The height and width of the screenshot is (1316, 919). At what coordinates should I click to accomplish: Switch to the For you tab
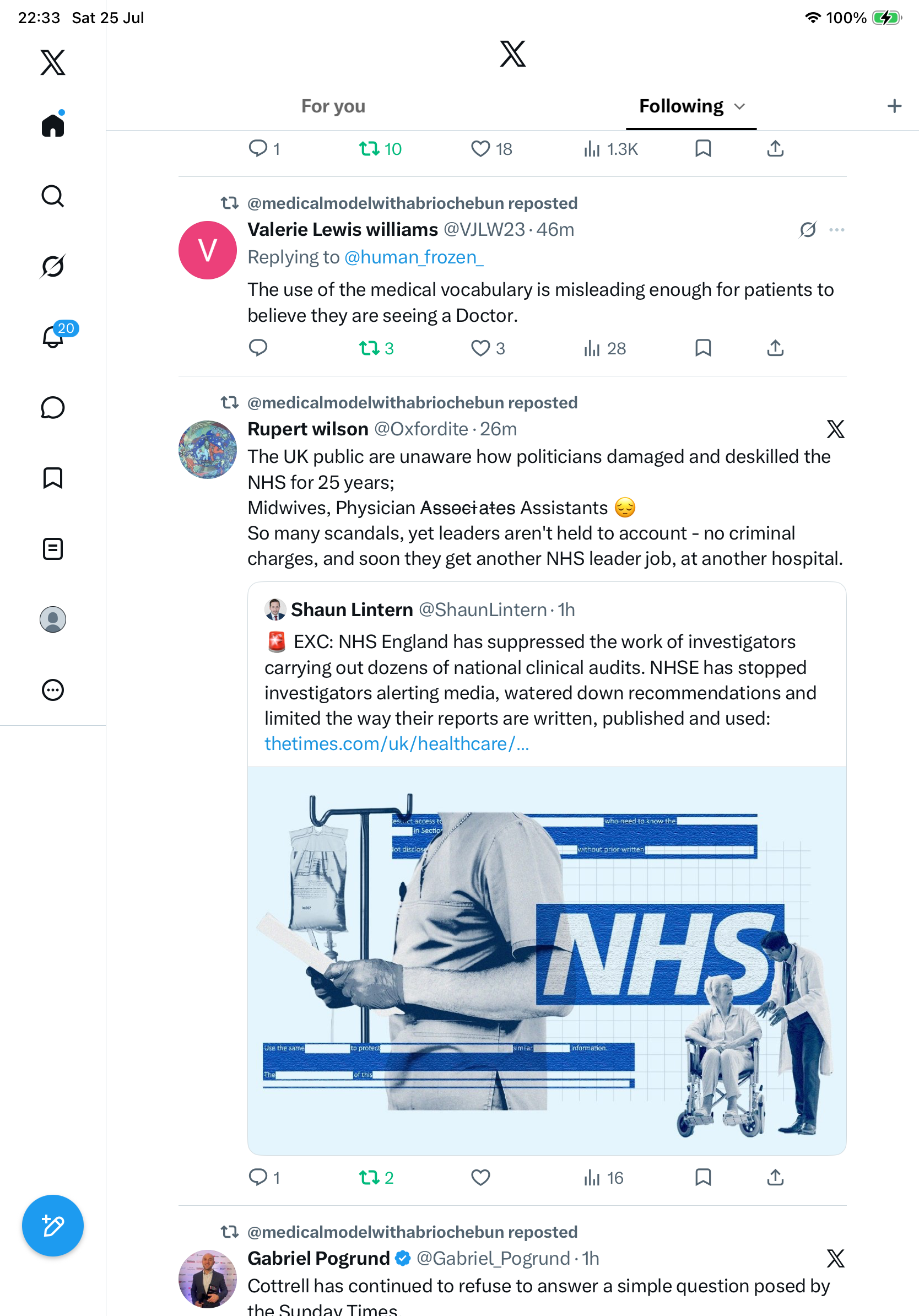tap(333, 106)
